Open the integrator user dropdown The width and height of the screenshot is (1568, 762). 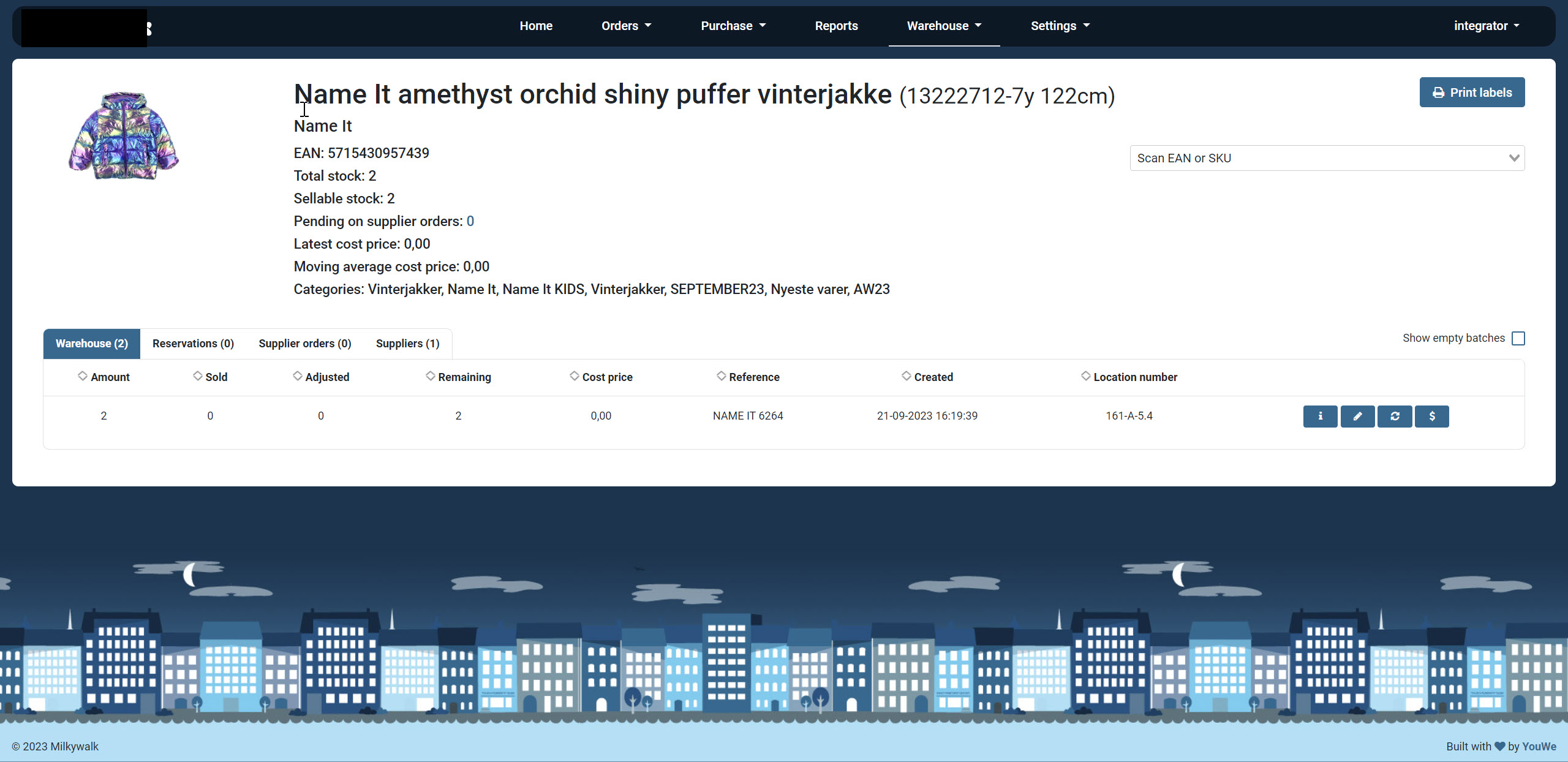point(1487,26)
